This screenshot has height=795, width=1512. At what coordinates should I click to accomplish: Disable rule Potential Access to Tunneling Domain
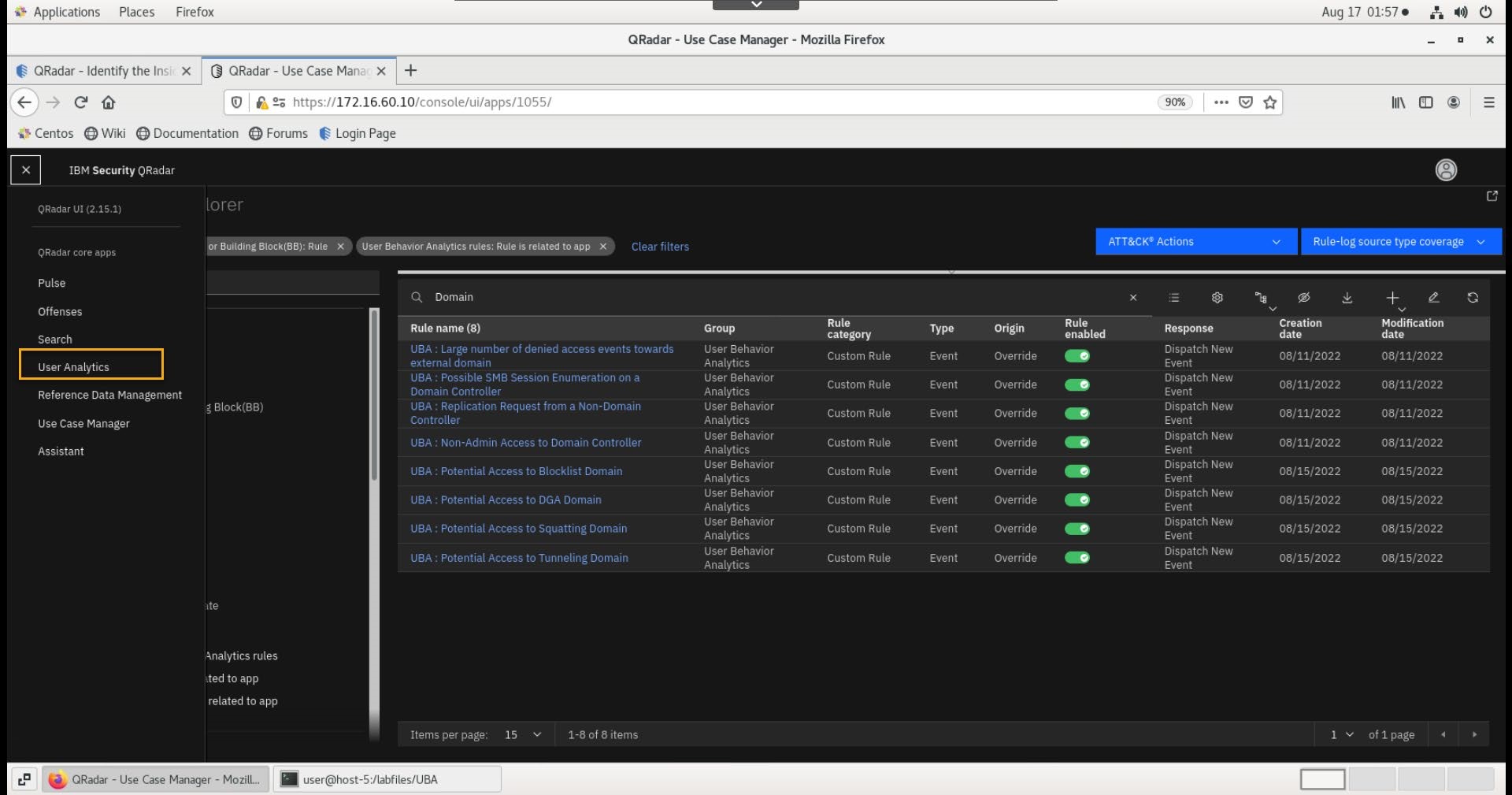(1077, 558)
